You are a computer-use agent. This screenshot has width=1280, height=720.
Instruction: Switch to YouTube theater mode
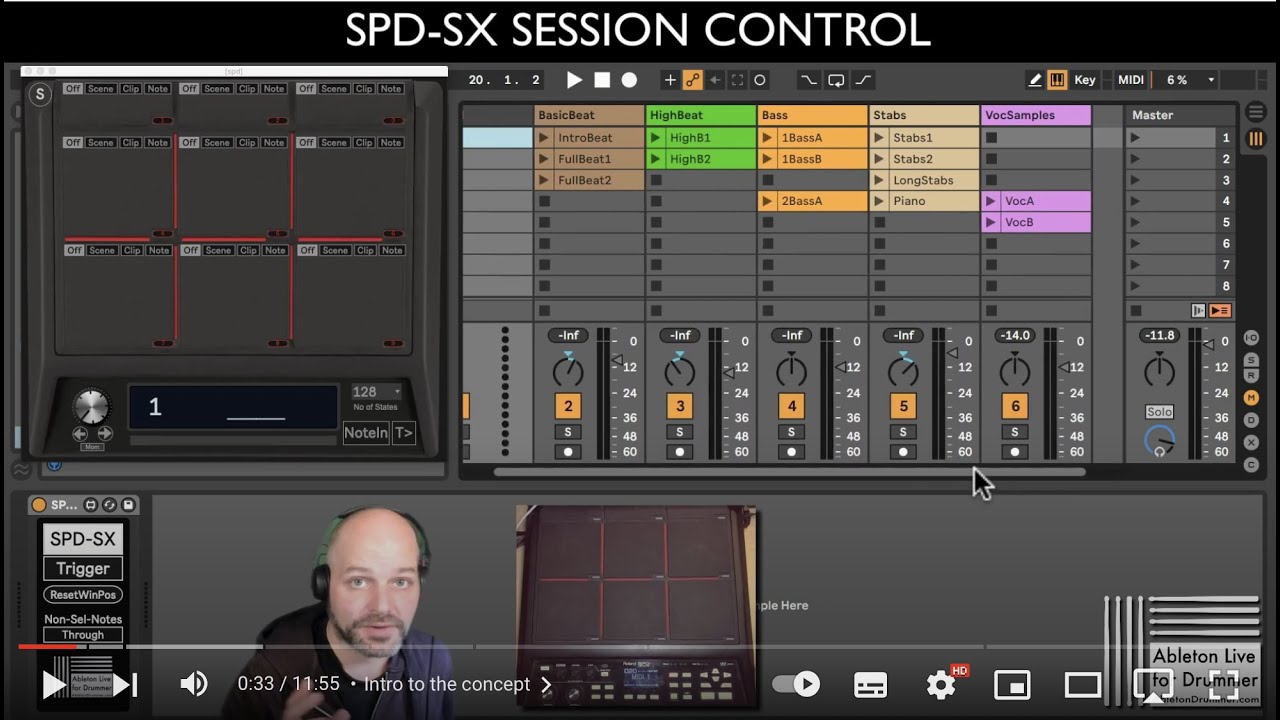[x=1083, y=685]
